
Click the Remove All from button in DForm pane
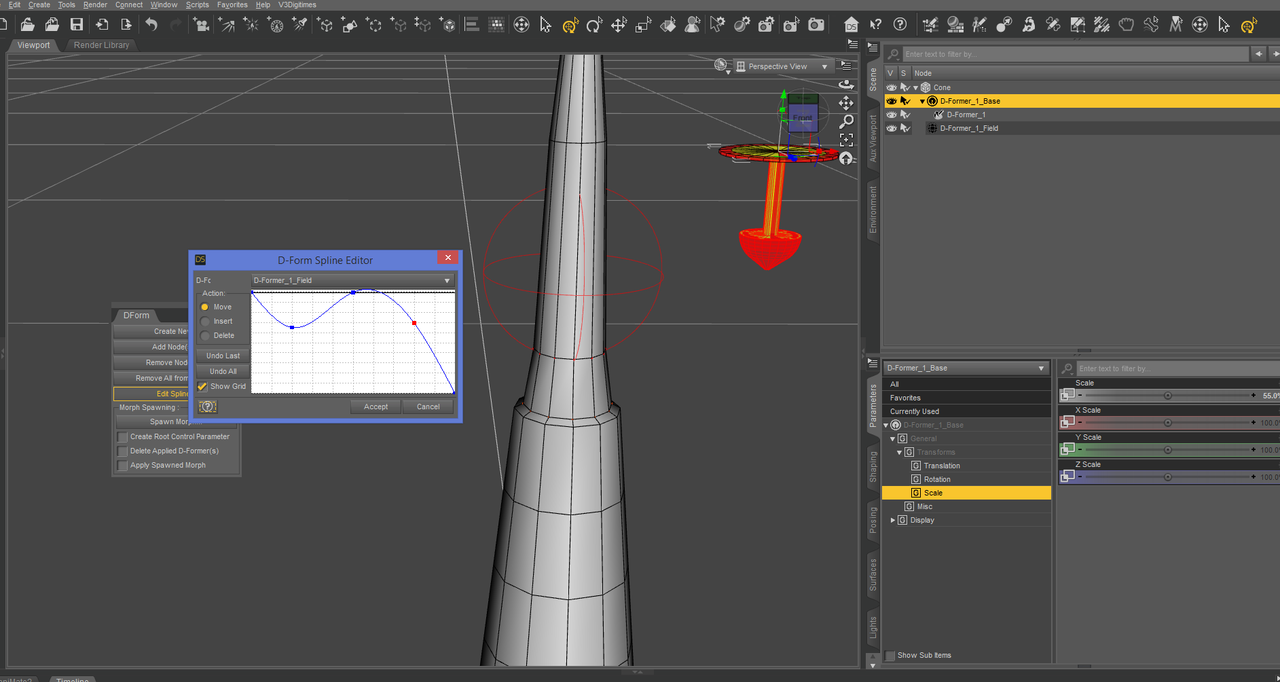tap(152, 378)
